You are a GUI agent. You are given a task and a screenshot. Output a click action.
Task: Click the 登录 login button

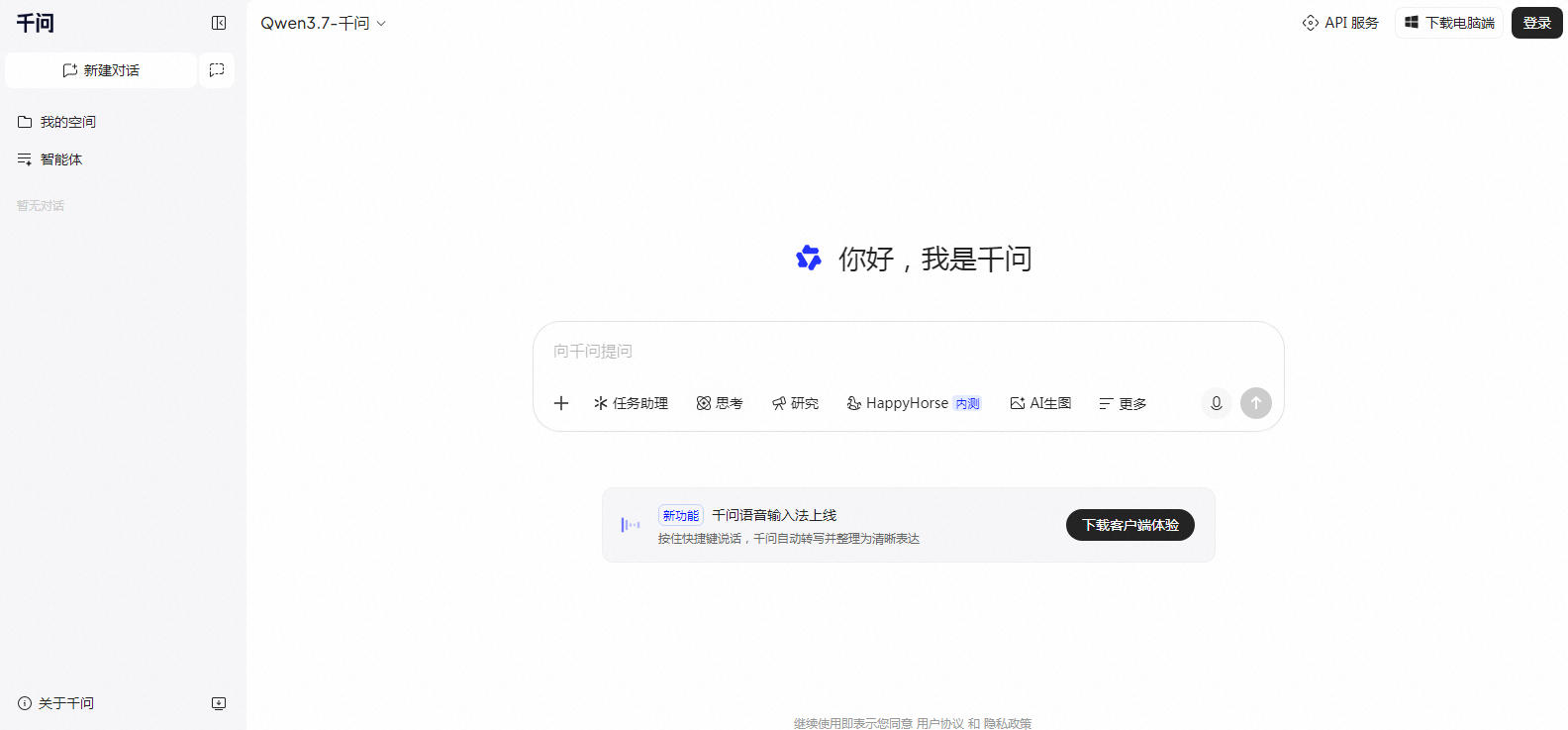[x=1536, y=23]
